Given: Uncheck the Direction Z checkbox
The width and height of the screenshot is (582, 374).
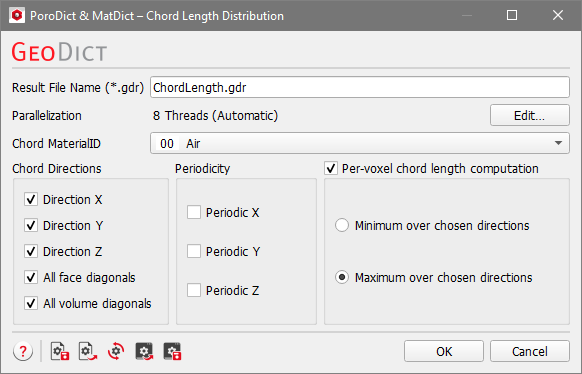Looking at the screenshot, I should coord(31,251).
